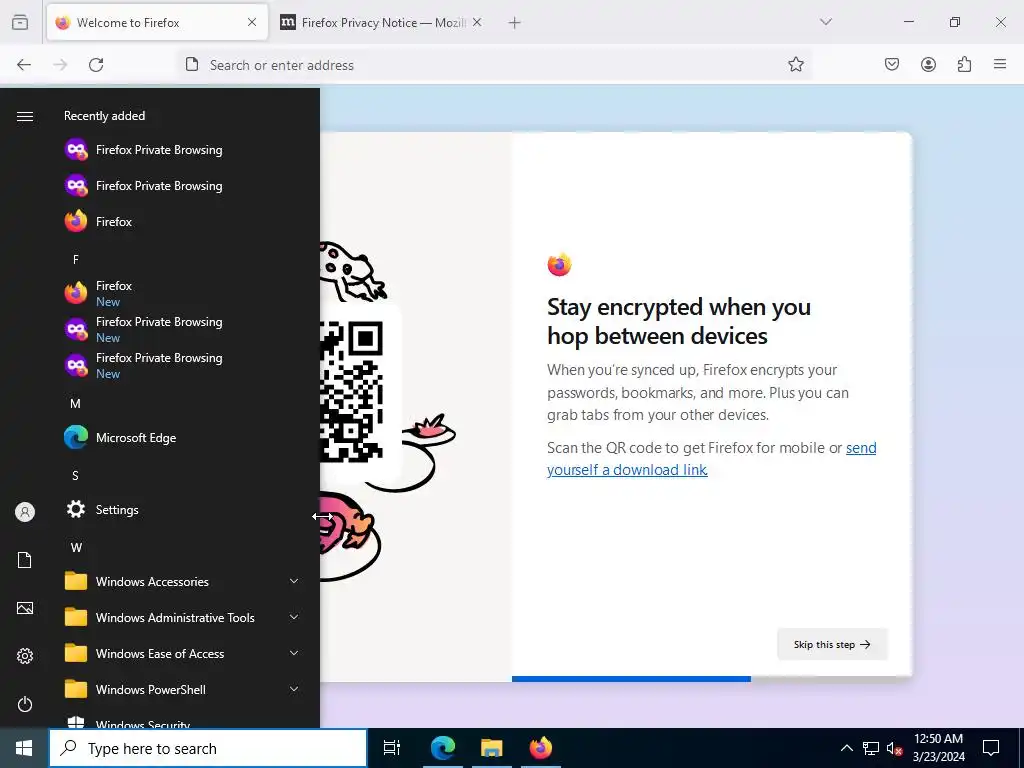
Task: Open Windows Administrative Tools folder entry
Action: [183, 617]
